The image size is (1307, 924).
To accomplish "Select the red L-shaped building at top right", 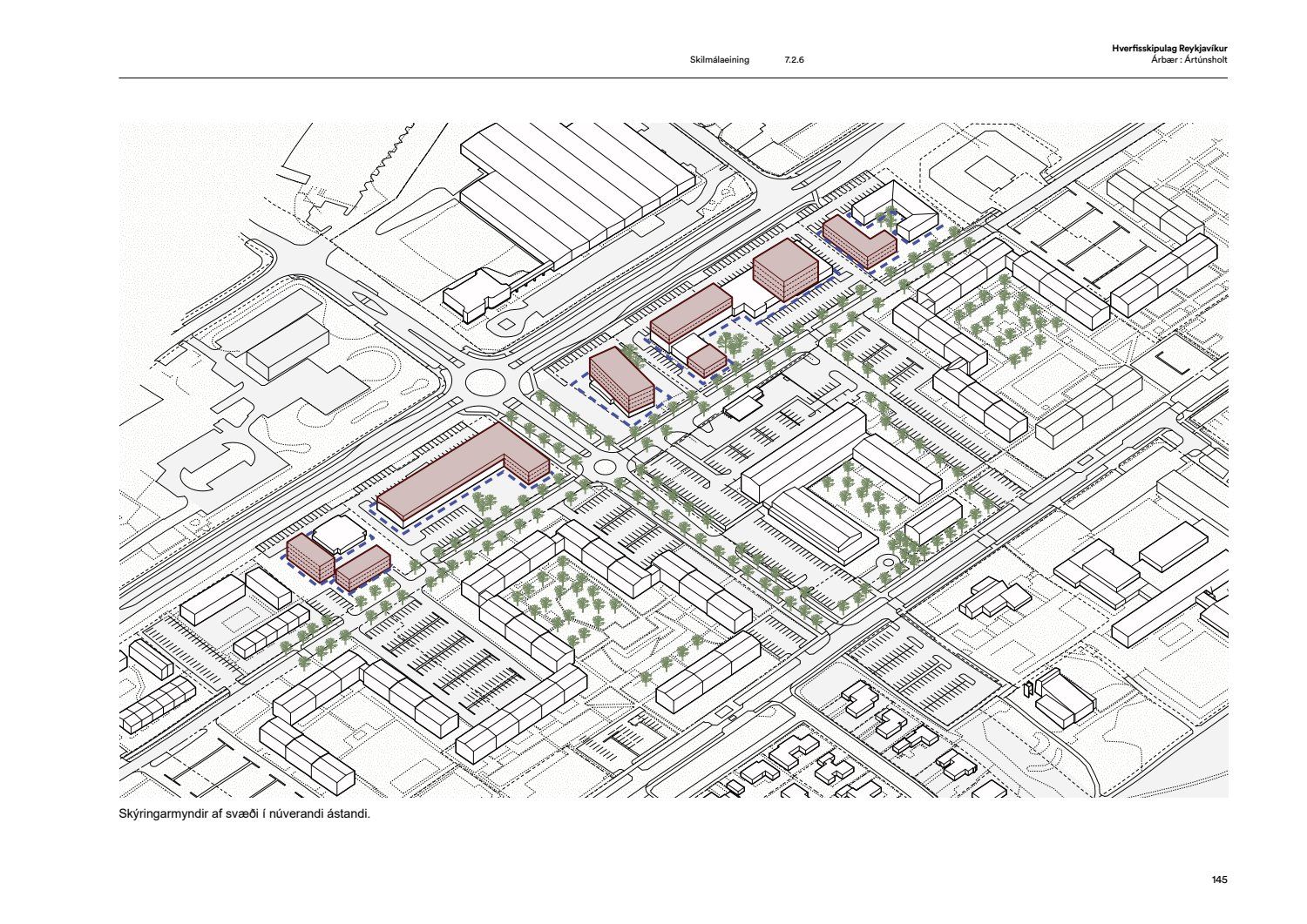I will tap(858, 242).
